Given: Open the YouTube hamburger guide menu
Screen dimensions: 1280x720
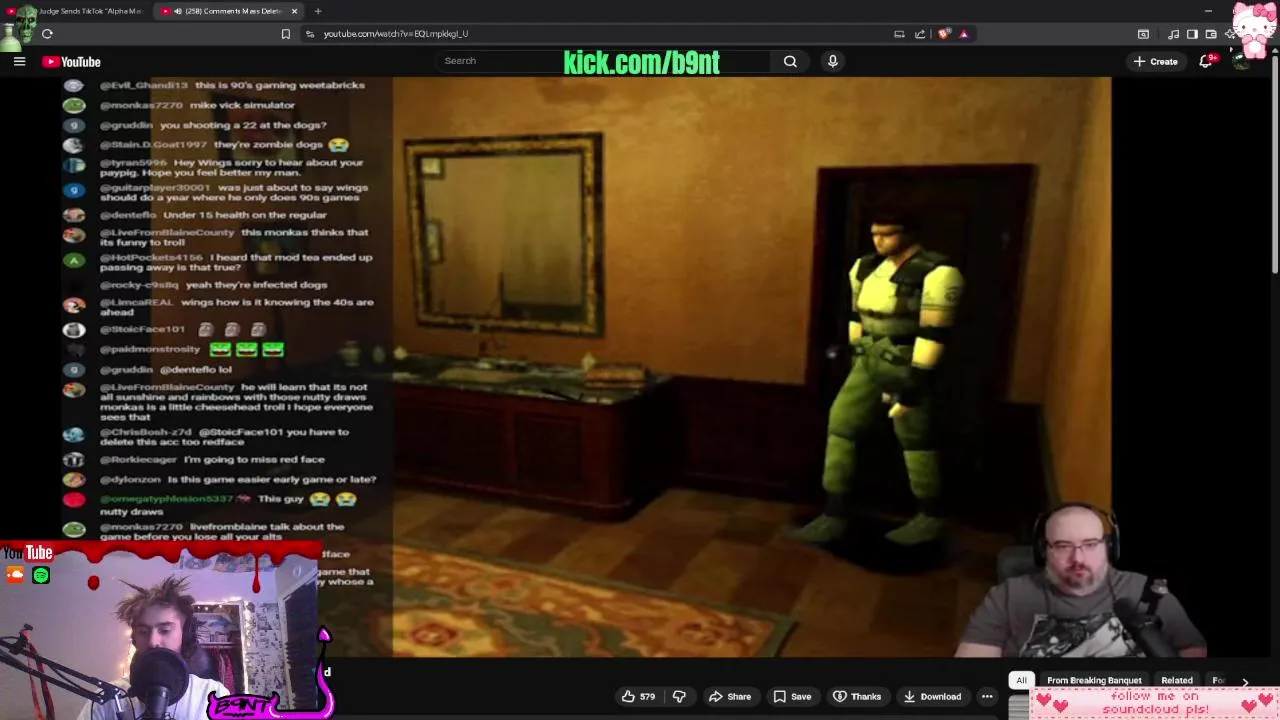Looking at the screenshot, I should pyautogui.click(x=19, y=62).
